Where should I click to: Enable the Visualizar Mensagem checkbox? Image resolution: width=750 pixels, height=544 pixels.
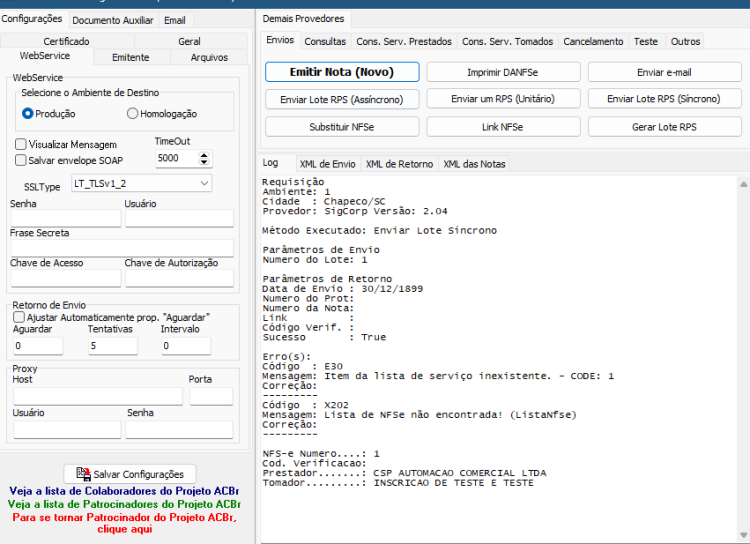coord(21,144)
